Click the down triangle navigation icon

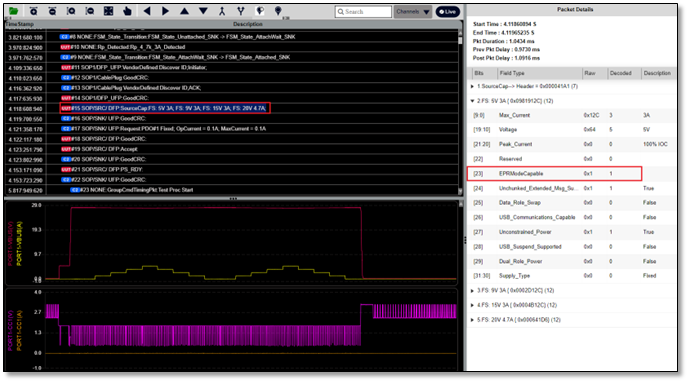[x=203, y=11]
